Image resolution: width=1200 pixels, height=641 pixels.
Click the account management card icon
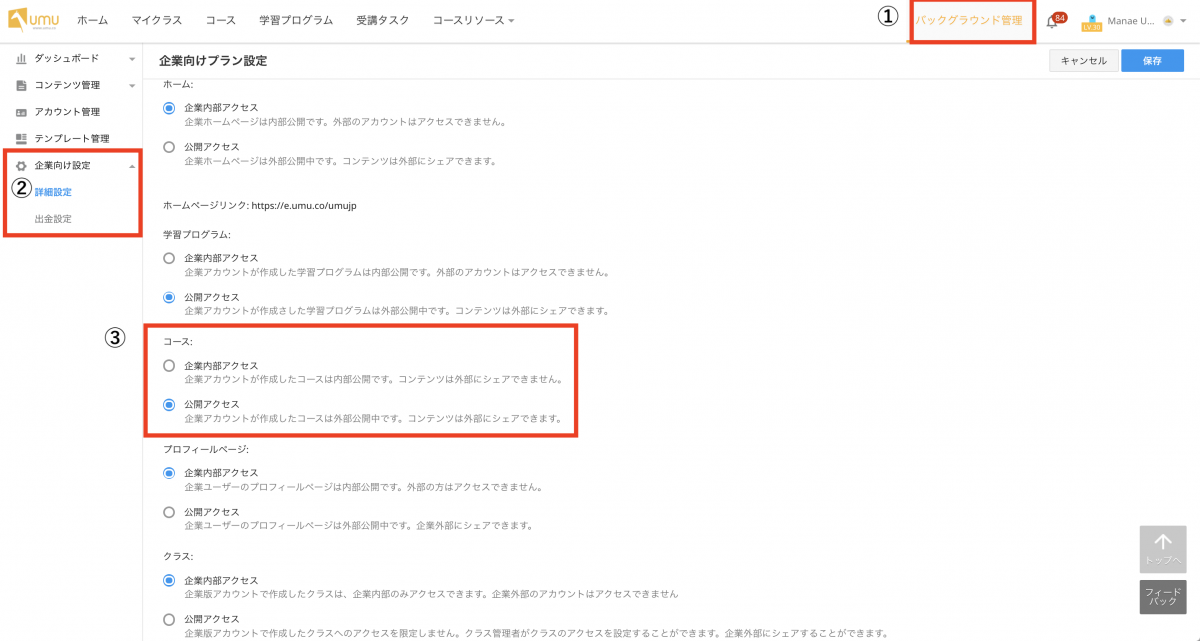pyautogui.click(x=21, y=112)
